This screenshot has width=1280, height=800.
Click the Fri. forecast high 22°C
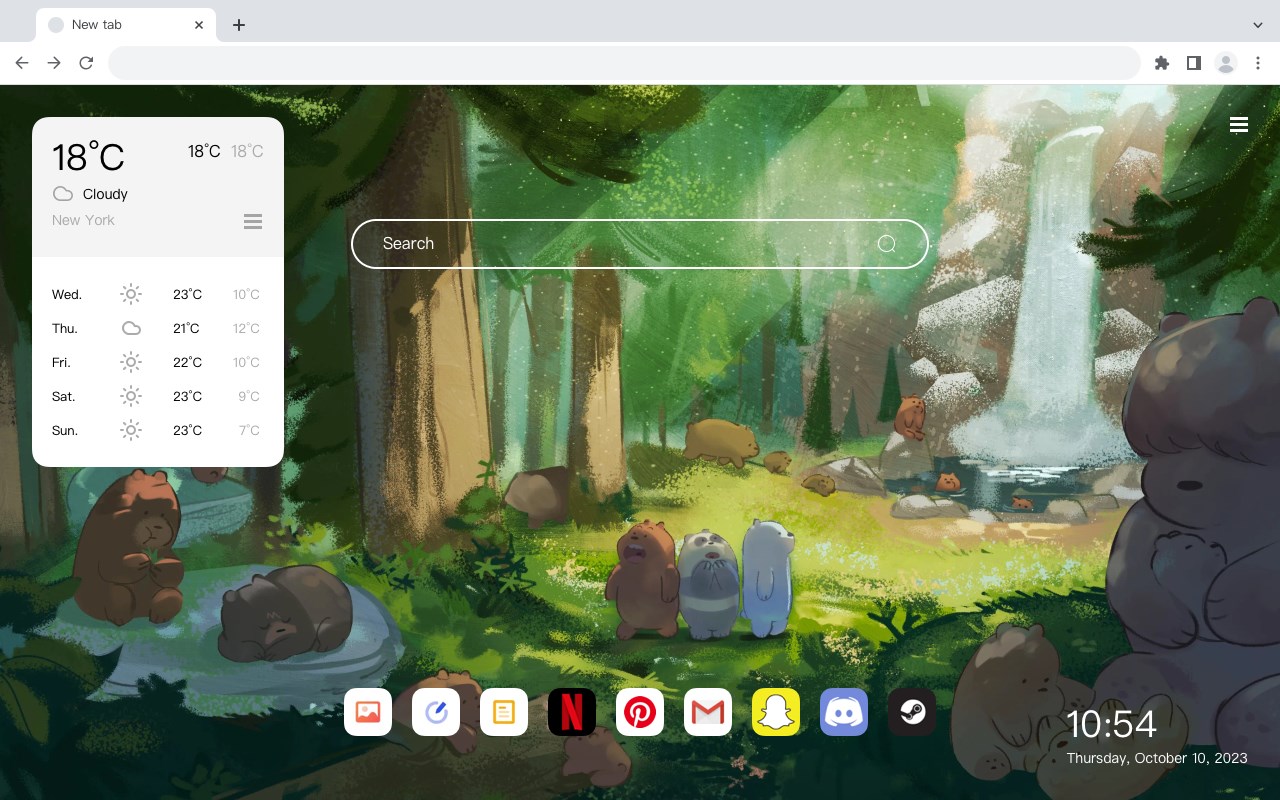(187, 362)
